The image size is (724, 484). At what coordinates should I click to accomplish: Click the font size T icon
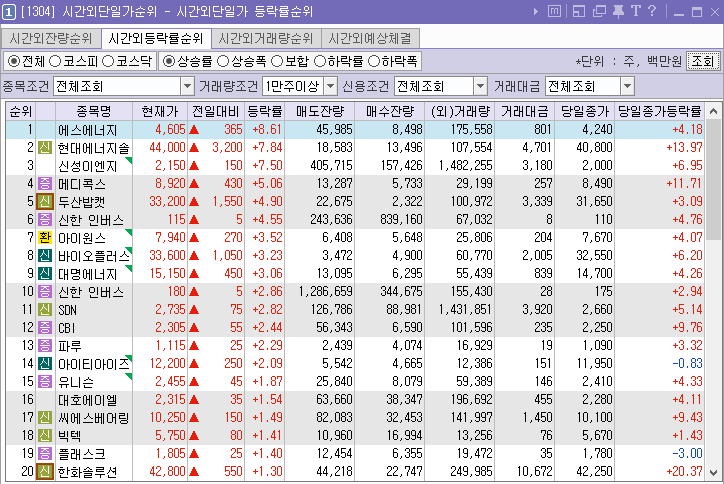coord(636,11)
